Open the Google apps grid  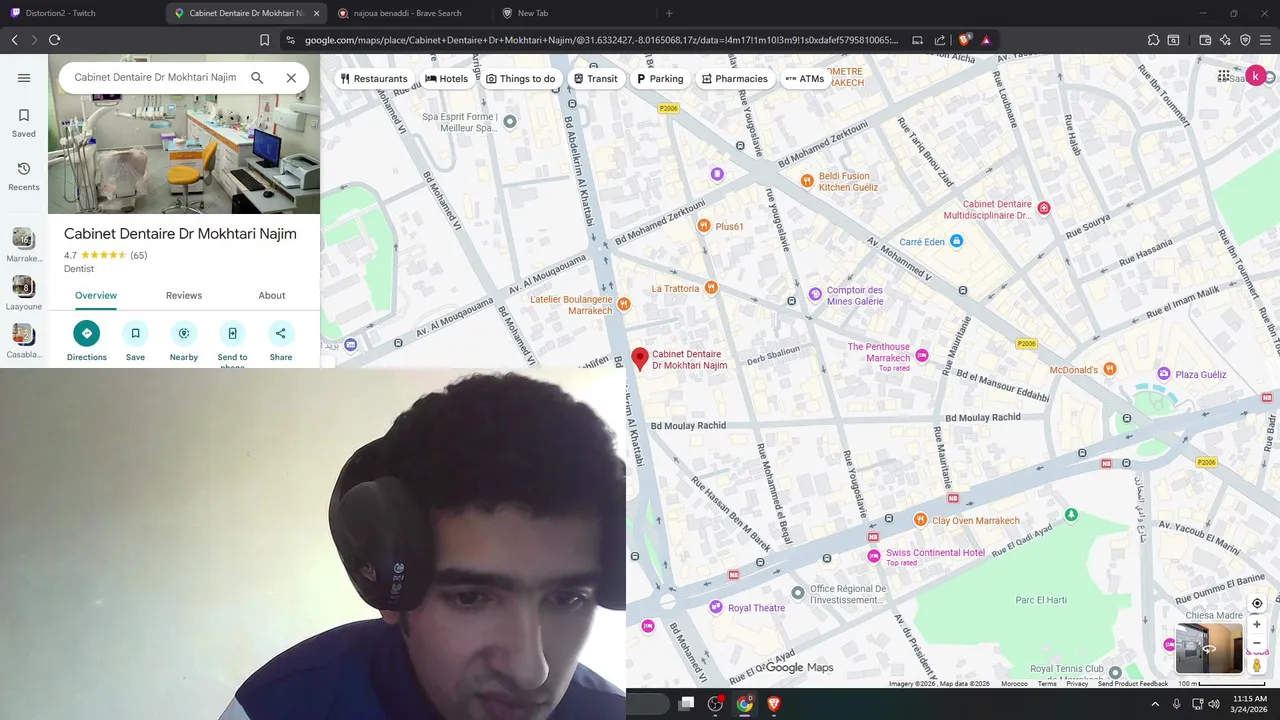coord(1223,76)
